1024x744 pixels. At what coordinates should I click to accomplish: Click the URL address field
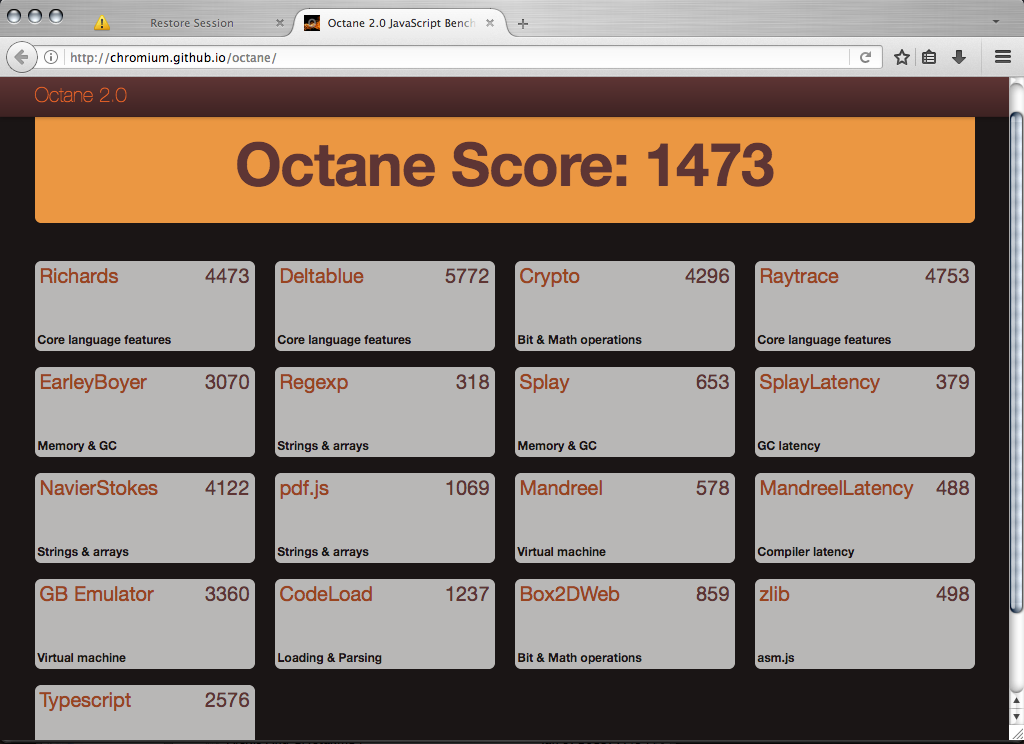[457, 57]
